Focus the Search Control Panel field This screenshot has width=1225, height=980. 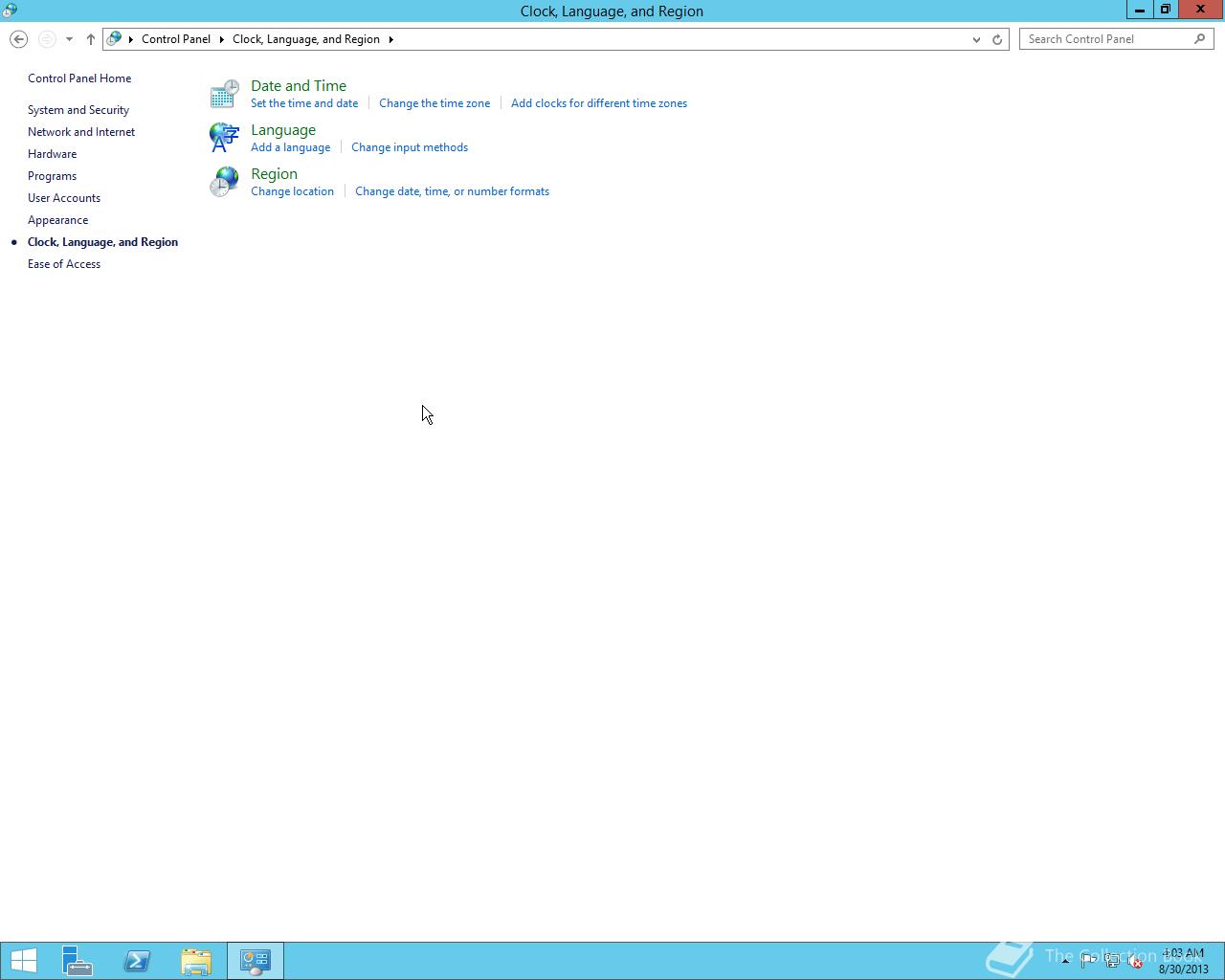pyautogui.click(x=1106, y=39)
